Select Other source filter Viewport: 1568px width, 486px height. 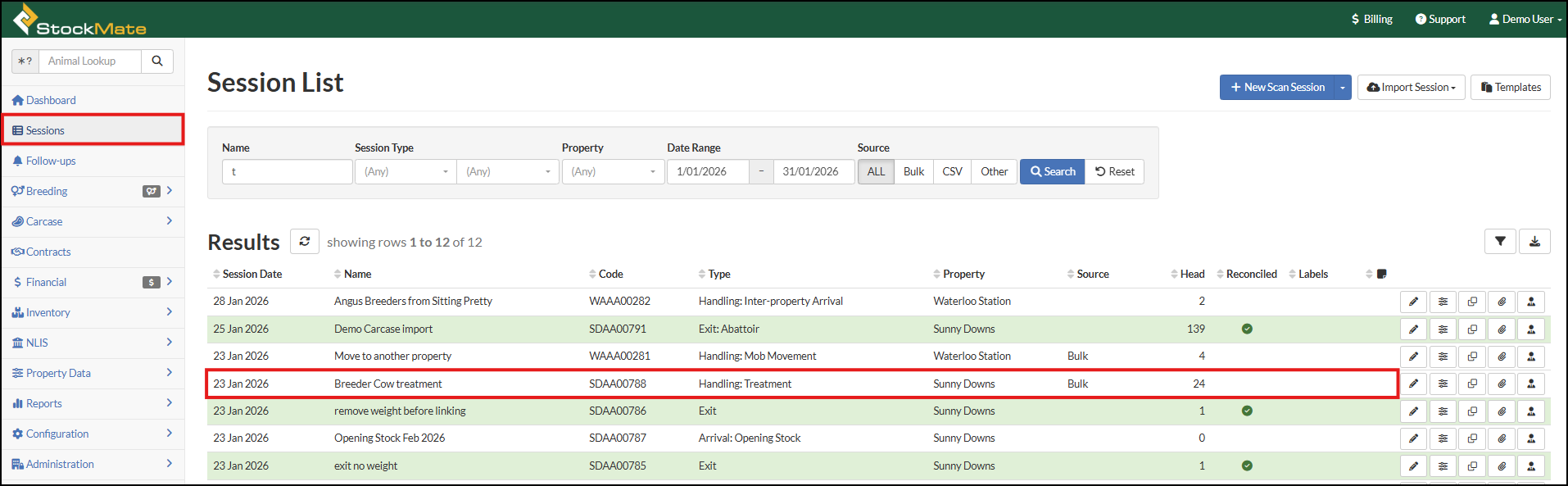click(995, 171)
